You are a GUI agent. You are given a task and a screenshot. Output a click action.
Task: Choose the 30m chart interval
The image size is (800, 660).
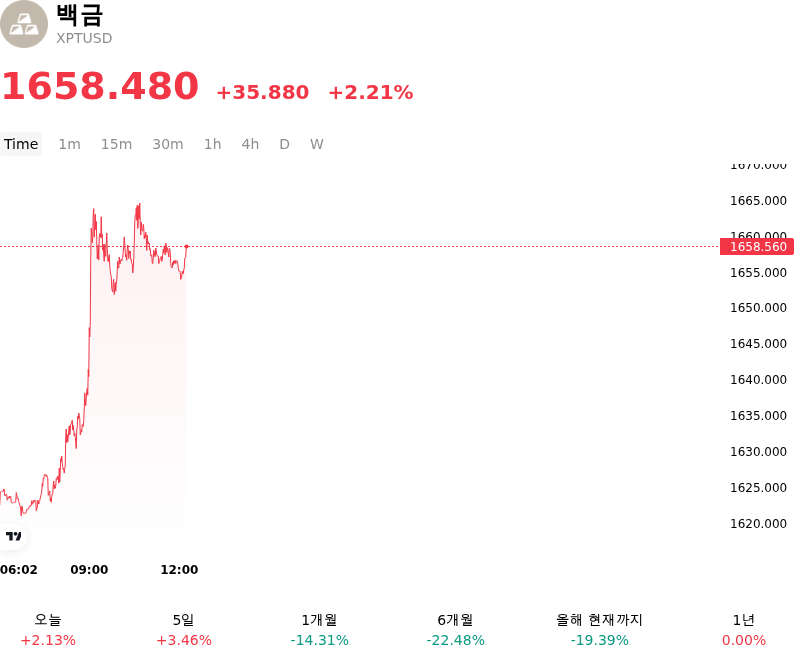(168, 144)
